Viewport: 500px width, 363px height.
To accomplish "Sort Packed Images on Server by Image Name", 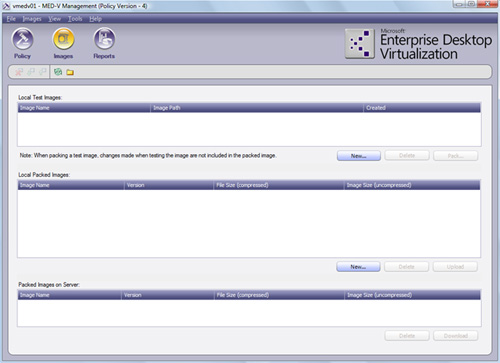I will [69, 295].
